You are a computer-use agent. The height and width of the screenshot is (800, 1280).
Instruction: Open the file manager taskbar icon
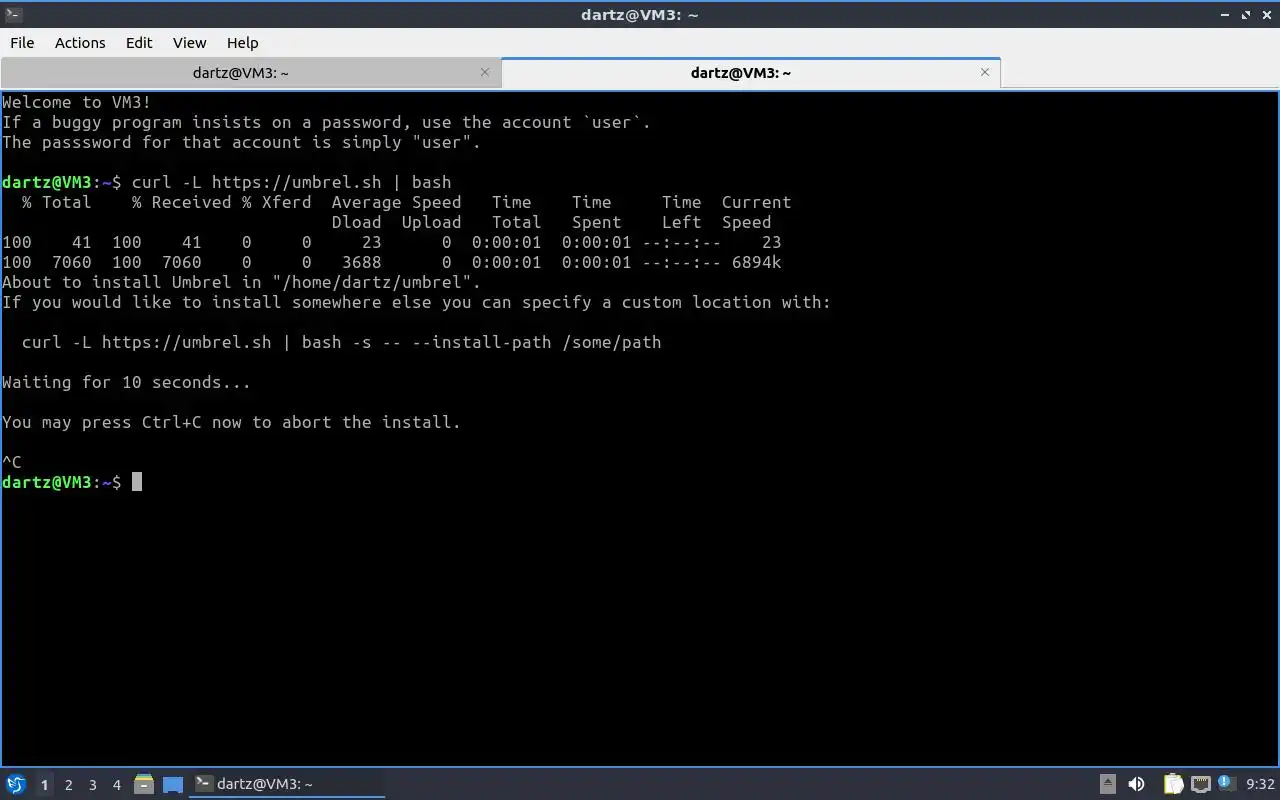click(144, 784)
